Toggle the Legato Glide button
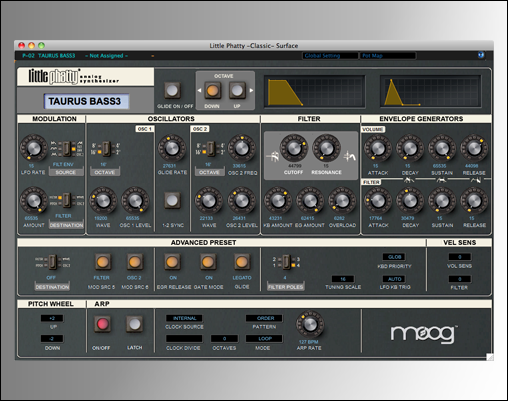 pos(242,262)
